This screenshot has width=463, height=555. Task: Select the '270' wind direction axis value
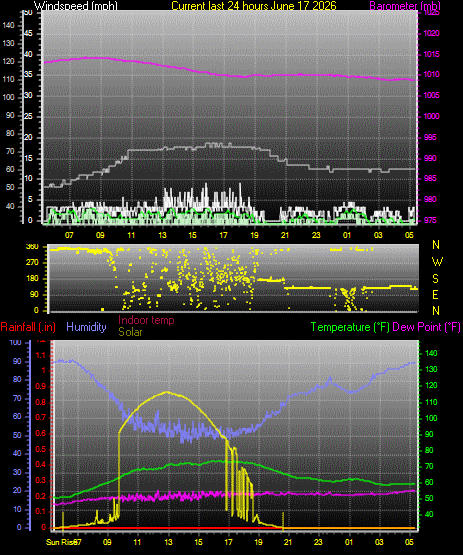(32, 263)
